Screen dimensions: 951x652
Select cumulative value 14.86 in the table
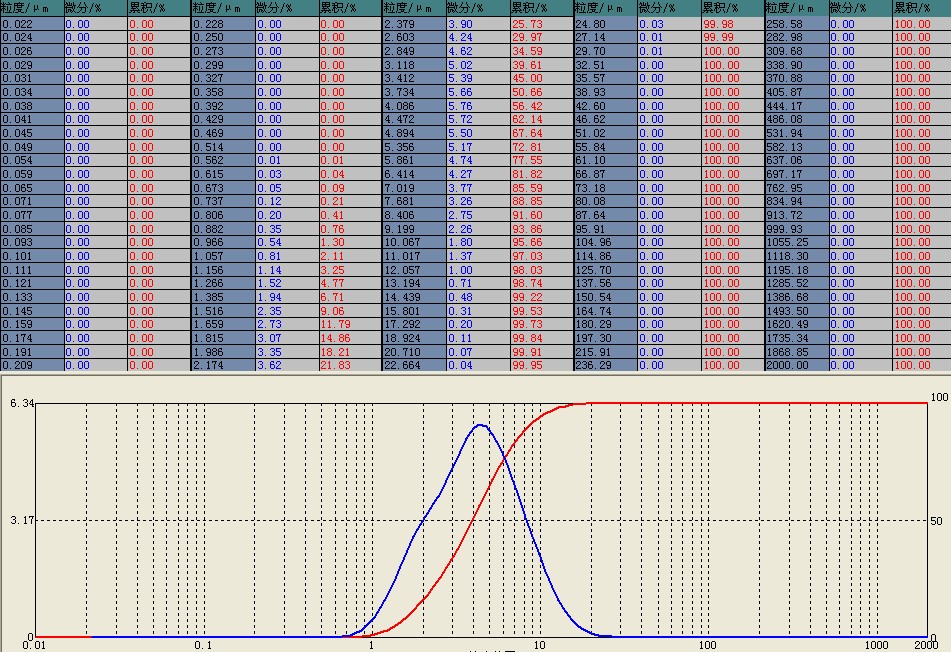[x=335, y=338]
